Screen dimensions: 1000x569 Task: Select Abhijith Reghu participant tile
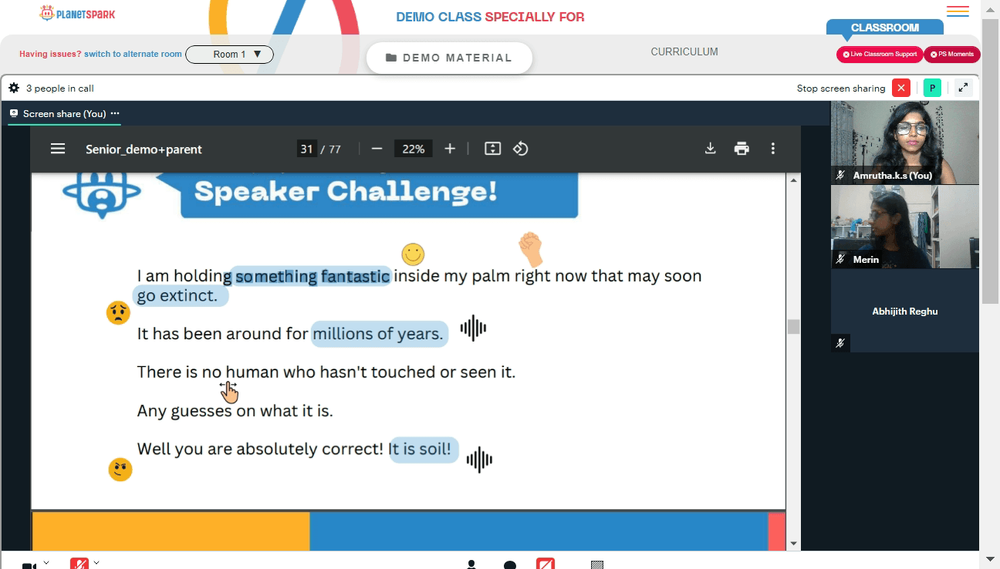point(904,311)
